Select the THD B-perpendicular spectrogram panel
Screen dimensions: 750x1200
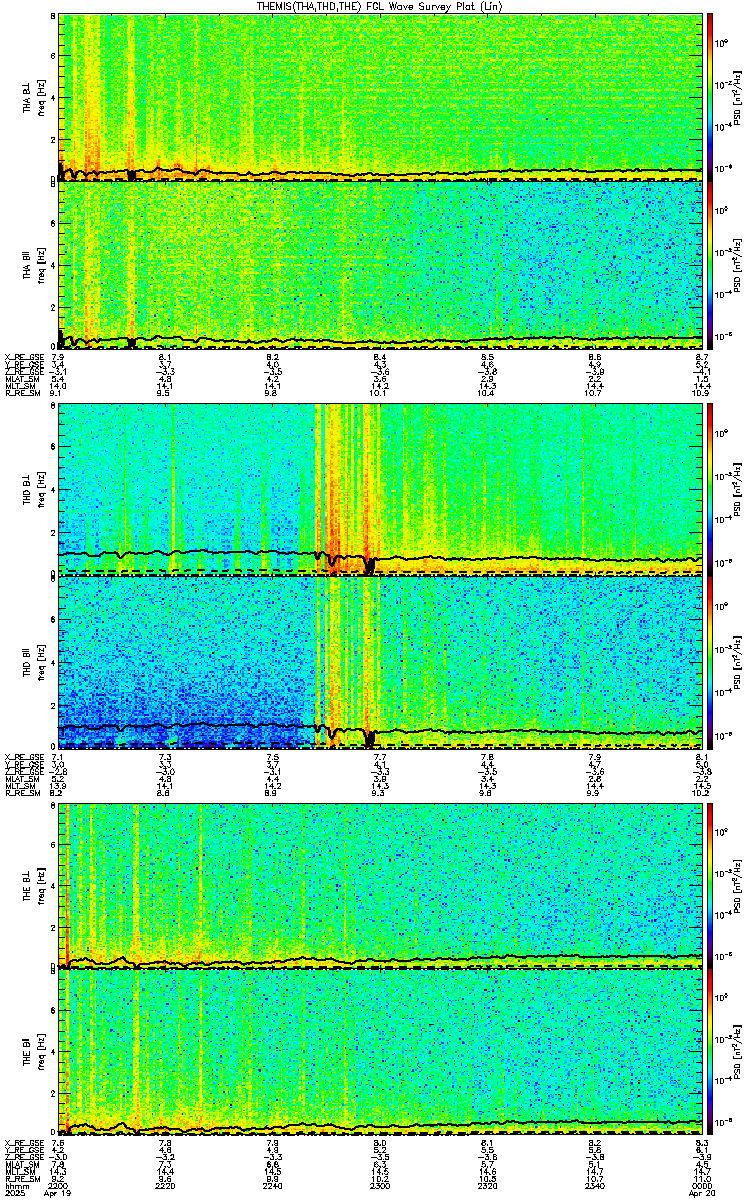pos(380,488)
